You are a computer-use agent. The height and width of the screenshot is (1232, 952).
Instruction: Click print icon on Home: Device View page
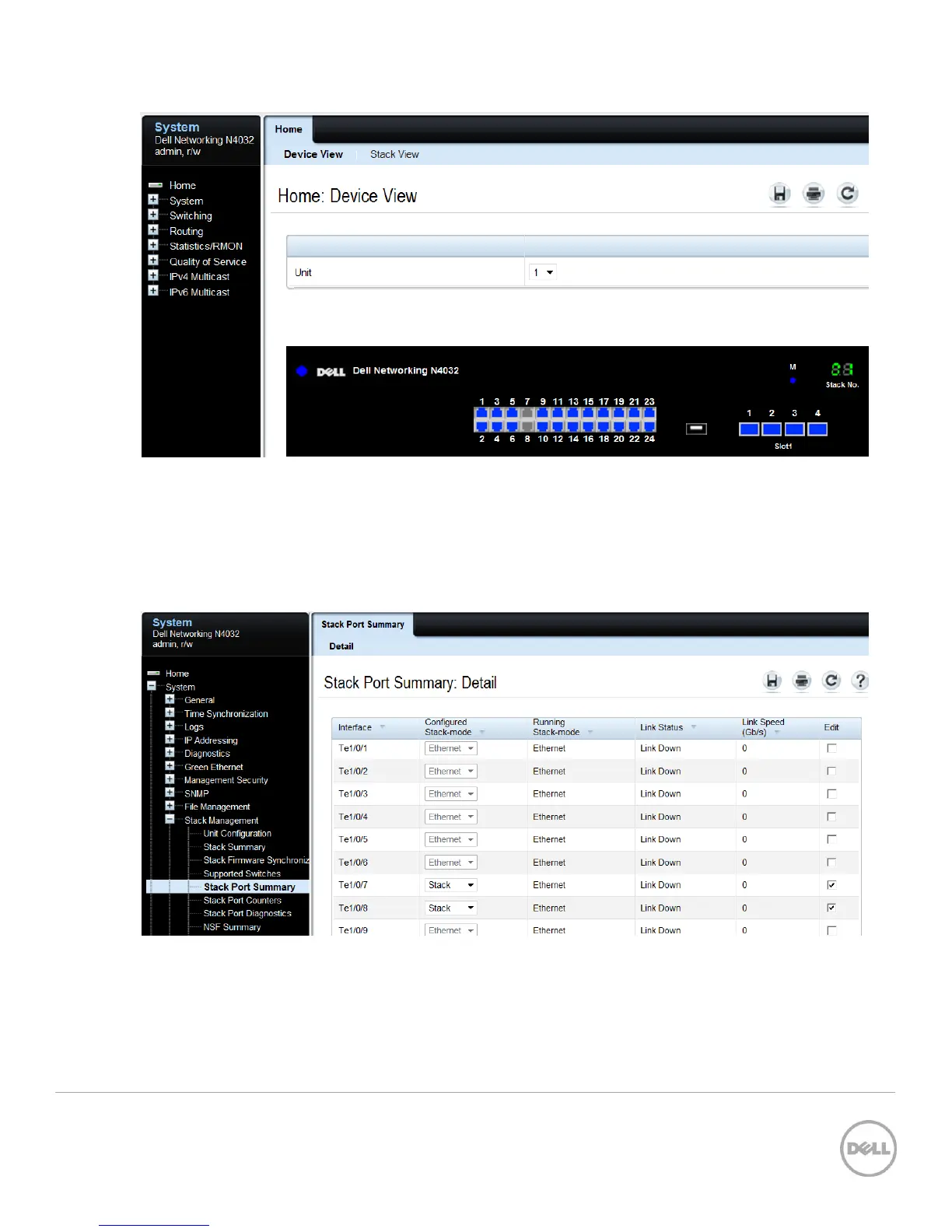814,194
